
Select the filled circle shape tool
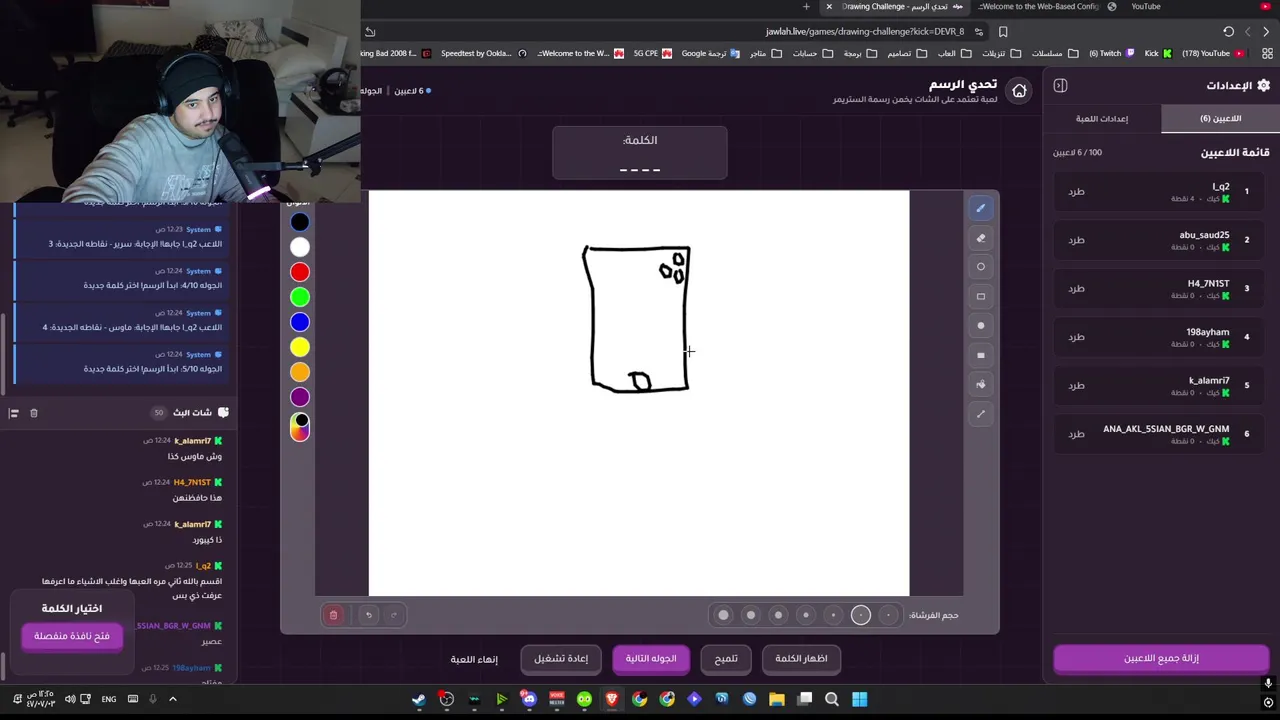click(x=980, y=325)
